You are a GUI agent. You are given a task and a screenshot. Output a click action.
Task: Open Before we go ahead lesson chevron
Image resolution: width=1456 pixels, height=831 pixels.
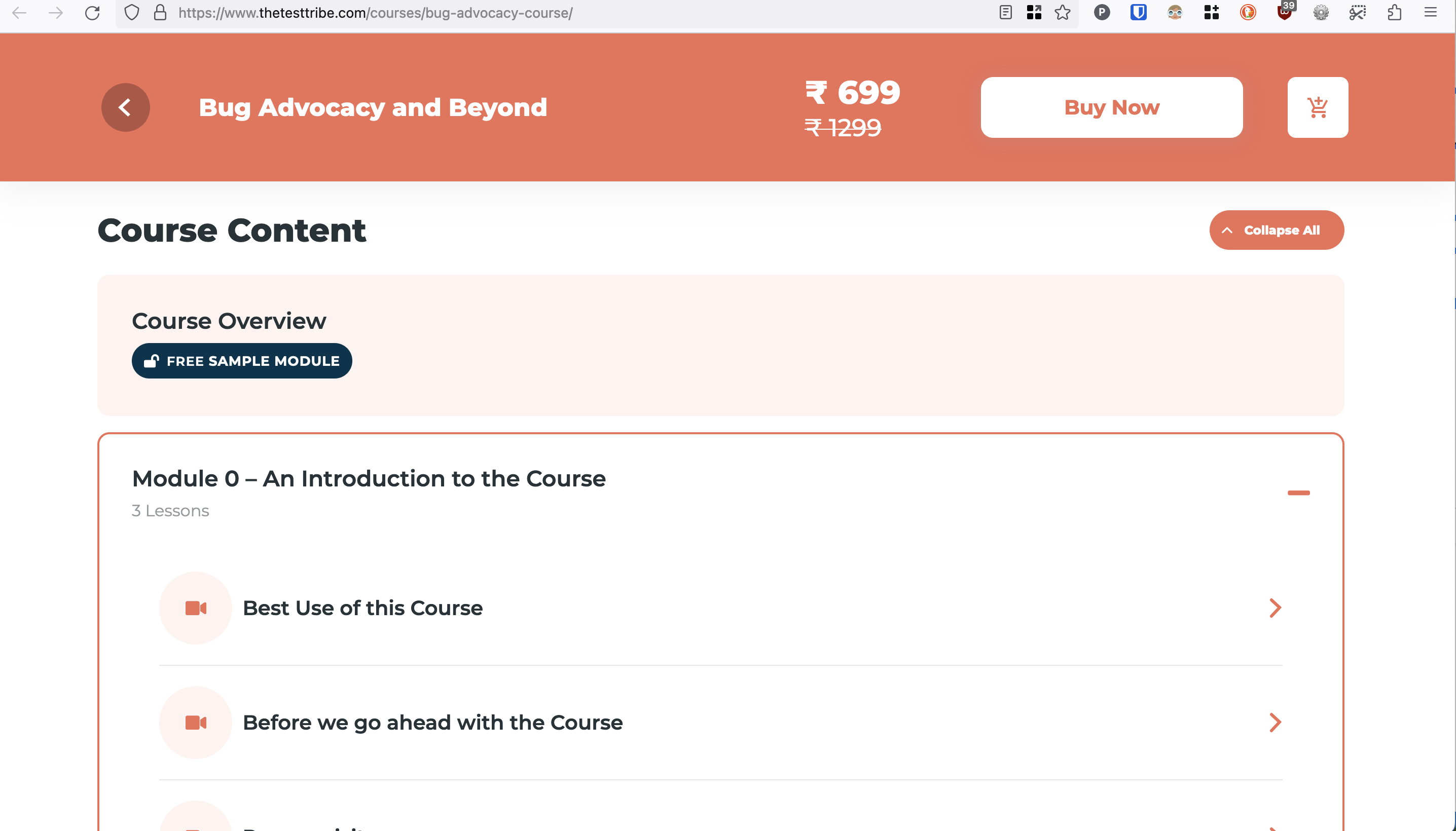tap(1275, 723)
